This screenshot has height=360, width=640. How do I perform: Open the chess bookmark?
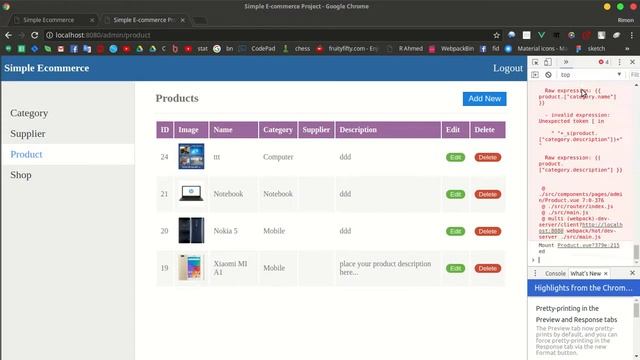point(297,49)
